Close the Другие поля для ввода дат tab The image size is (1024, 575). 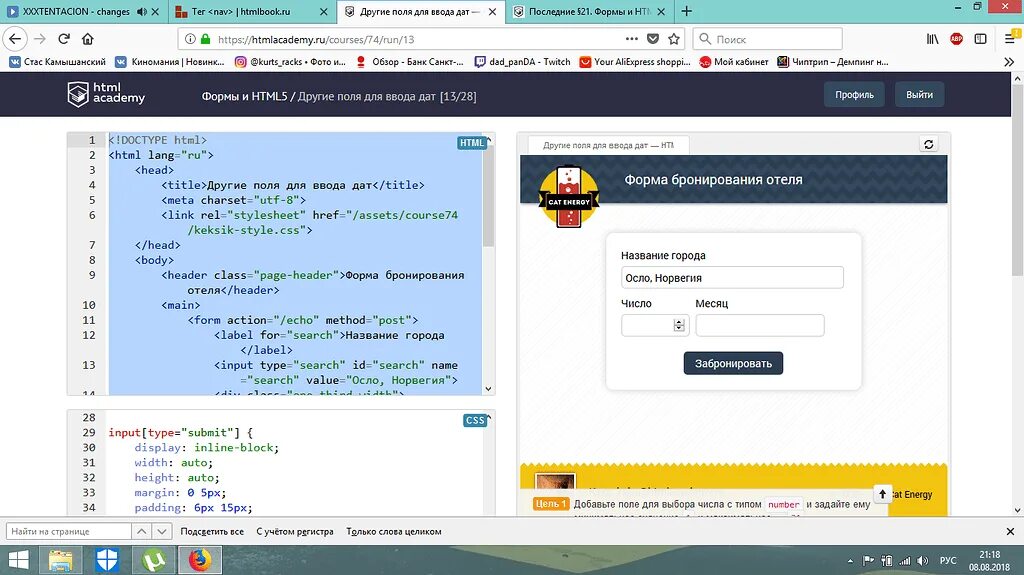coord(492,12)
